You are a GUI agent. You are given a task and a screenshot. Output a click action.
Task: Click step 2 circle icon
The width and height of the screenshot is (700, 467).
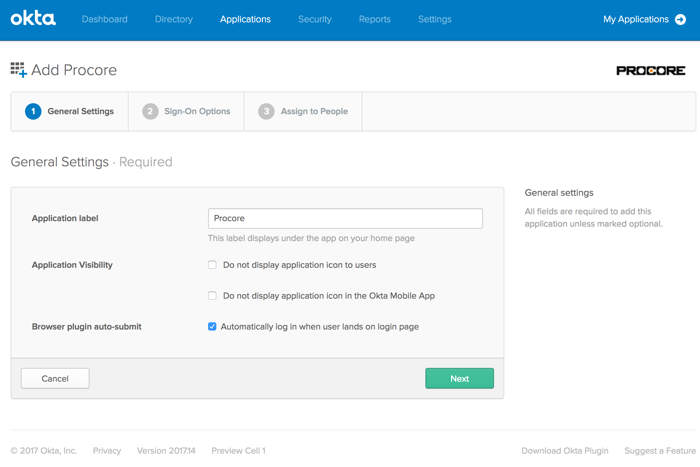(150, 111)
